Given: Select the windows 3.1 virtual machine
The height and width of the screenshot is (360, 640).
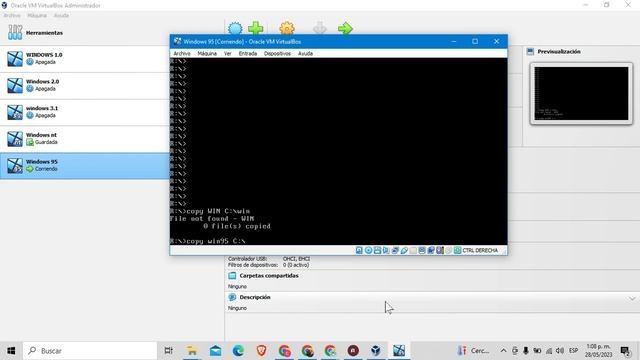Looking at the screenshot, I should [x=84, y=112].
